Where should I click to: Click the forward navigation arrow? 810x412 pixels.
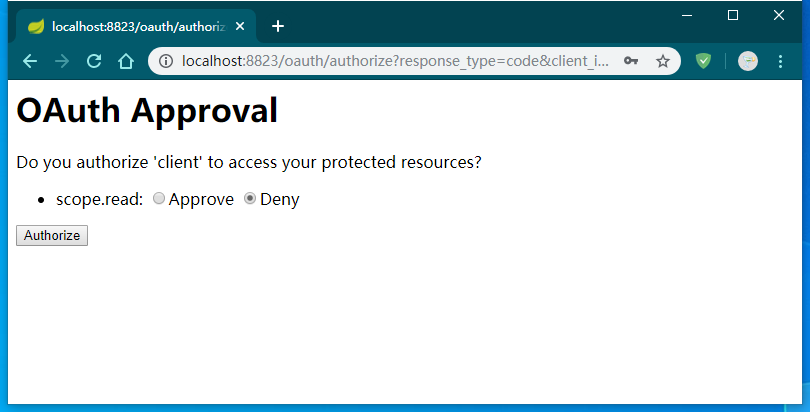click(x=62, y=61)
